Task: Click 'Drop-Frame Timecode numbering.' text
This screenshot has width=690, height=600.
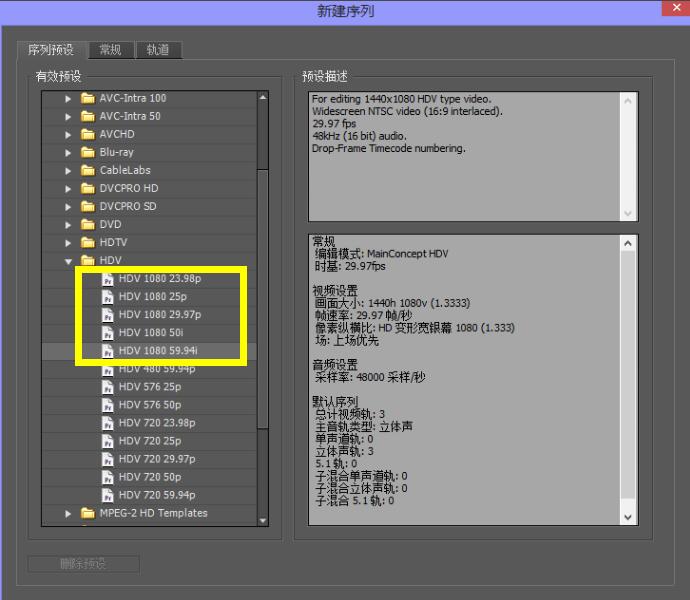Action: (389, 148)
